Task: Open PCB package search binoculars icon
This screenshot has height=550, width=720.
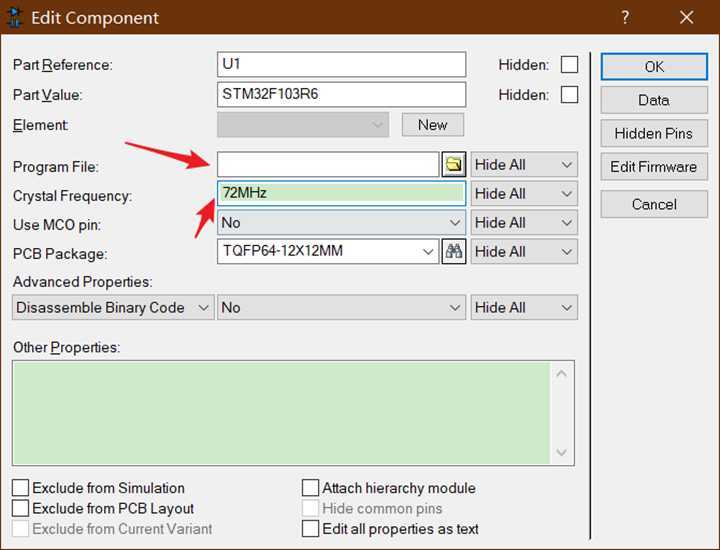Action: click(454, 251)
